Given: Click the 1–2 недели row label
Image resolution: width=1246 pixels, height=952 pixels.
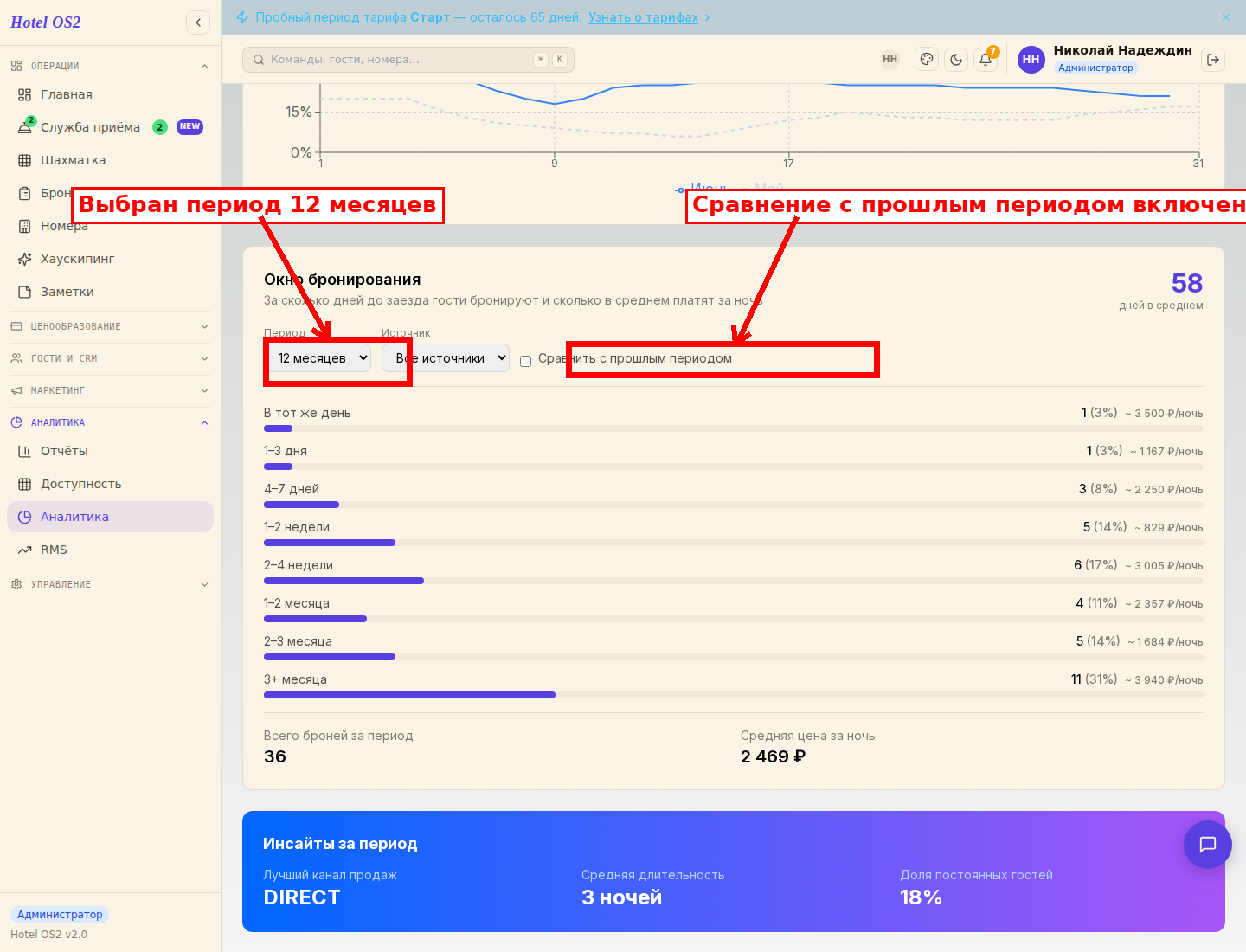Looking at the screenshot, I should pos(297,527).
